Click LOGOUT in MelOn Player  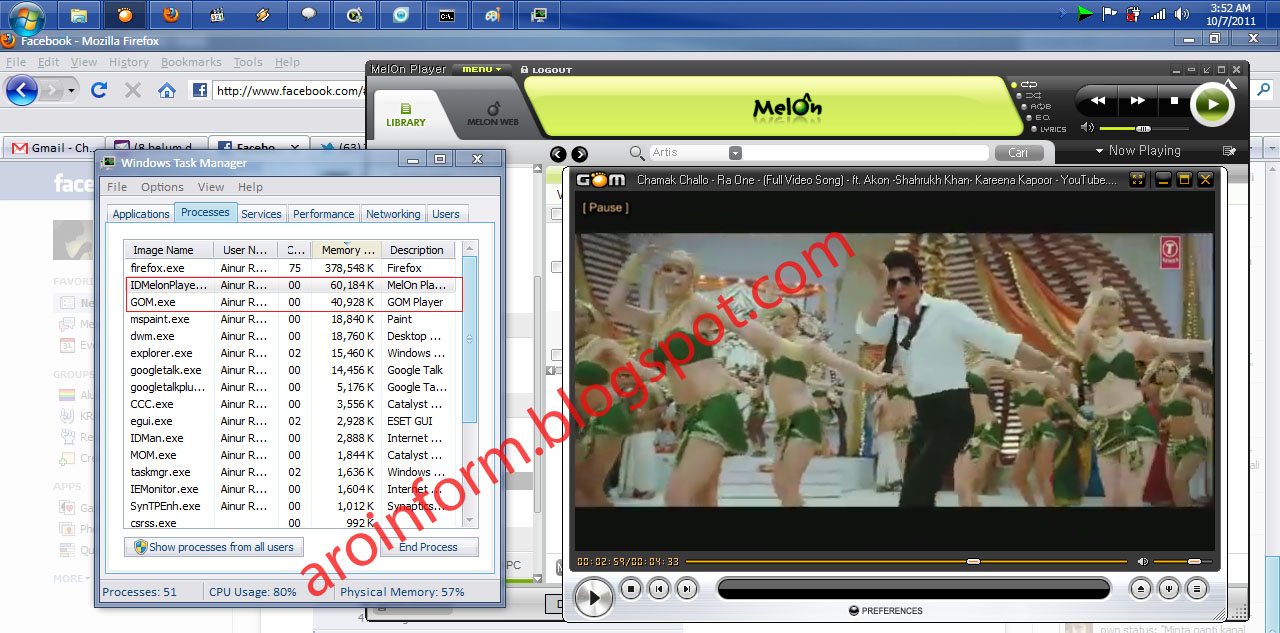pyautogui.click(x=546, y=70)
